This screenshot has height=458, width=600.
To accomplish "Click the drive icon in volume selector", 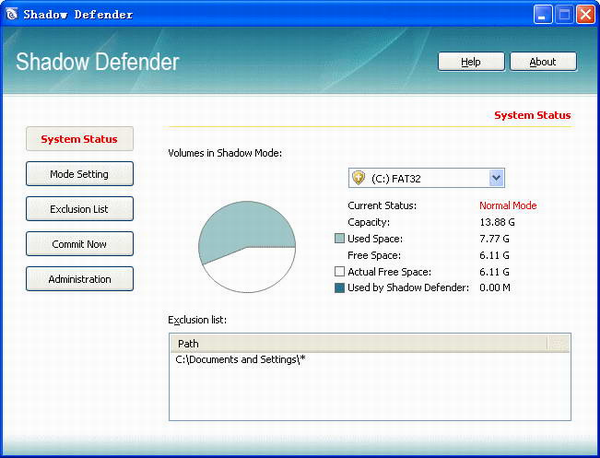I will (x=357, y=178).
